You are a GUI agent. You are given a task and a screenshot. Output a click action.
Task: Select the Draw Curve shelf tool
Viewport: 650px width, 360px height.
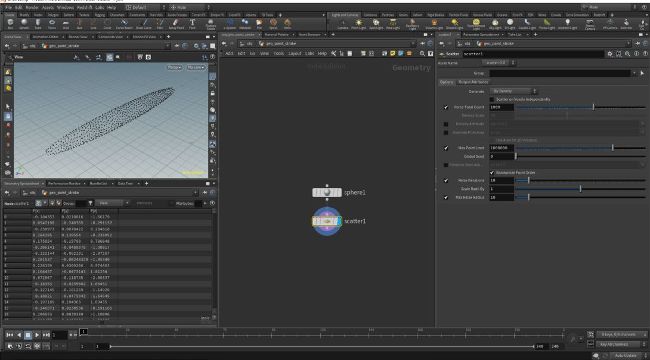144,24
